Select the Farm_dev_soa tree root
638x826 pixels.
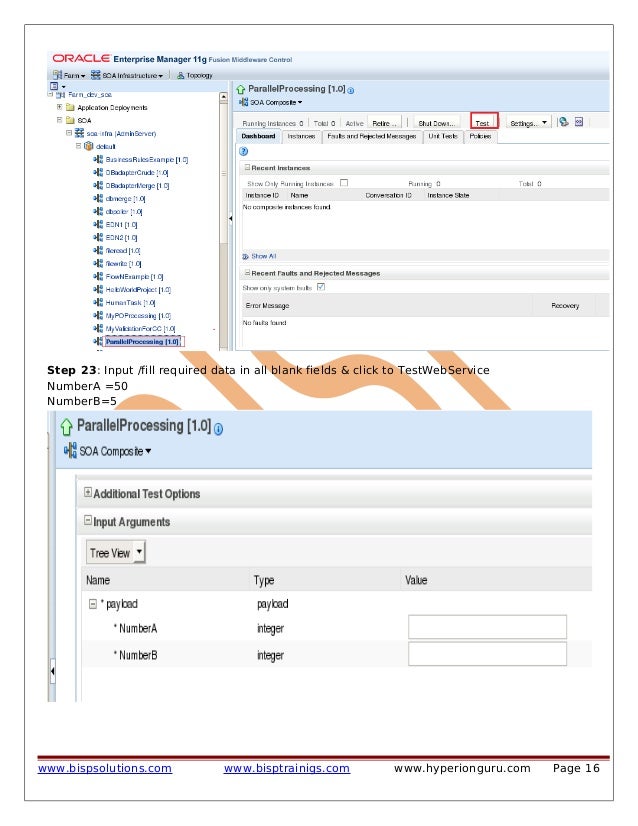coord(90,95)
